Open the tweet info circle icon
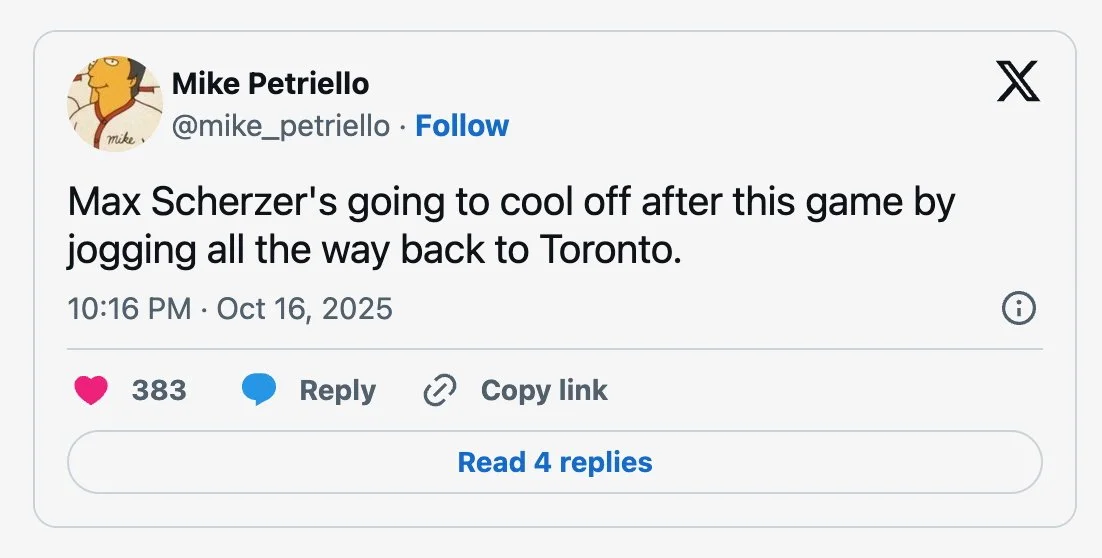This screenshot has height=558, width=1102. (x=1018, y=309)
